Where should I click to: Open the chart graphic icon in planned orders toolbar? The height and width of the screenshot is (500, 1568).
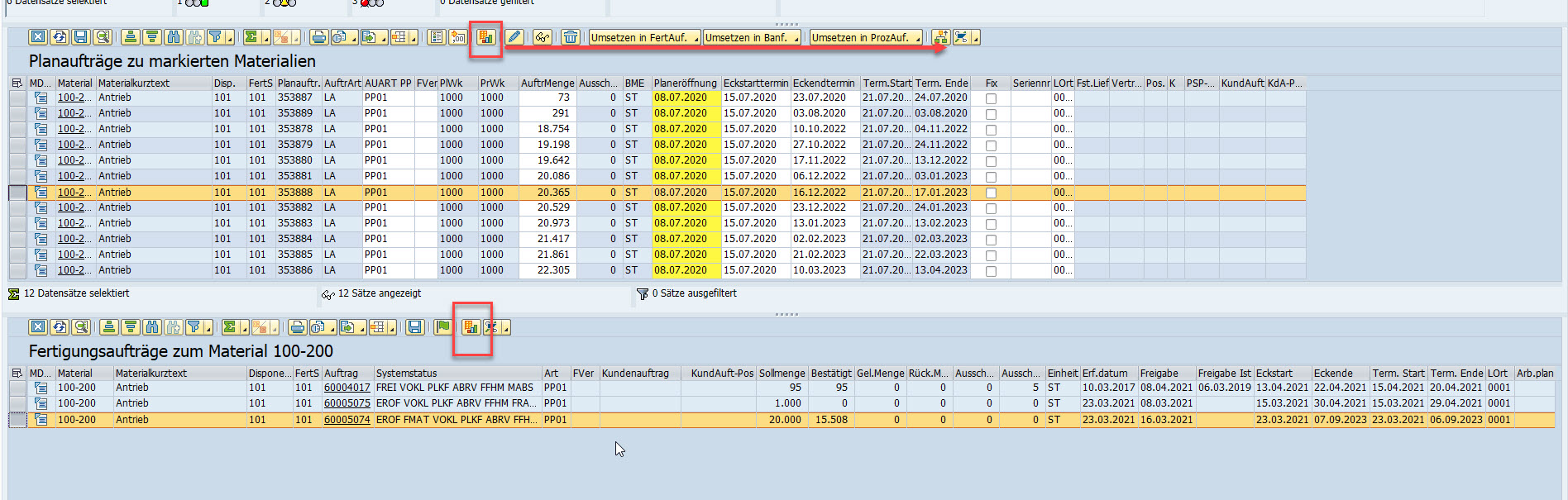click(485, 37)
